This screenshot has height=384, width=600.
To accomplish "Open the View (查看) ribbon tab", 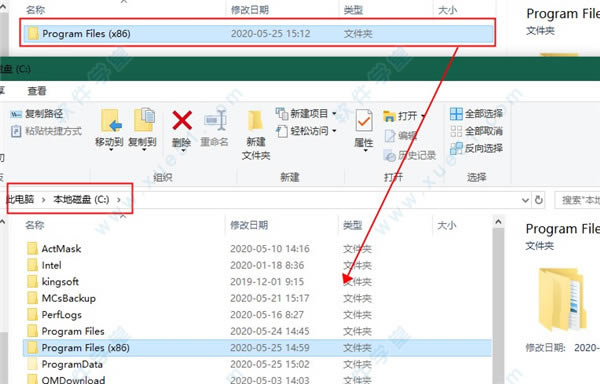I will [x=37, y=91].
